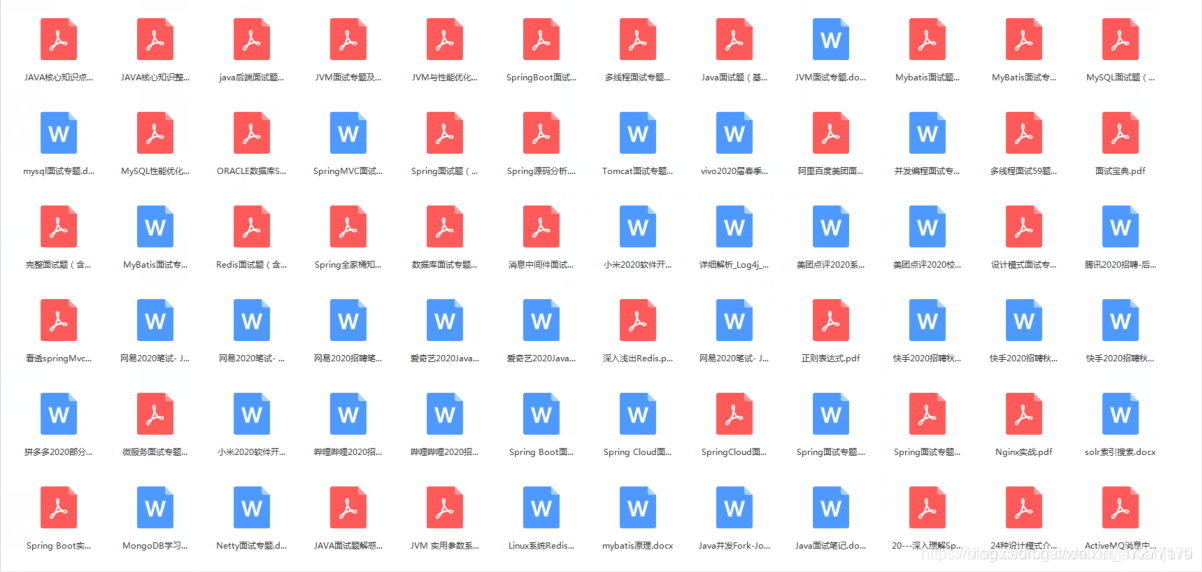Select the label '设计模式面试专'
Viewport: 1202px width, 572px height.
(x=1025, y=264)
